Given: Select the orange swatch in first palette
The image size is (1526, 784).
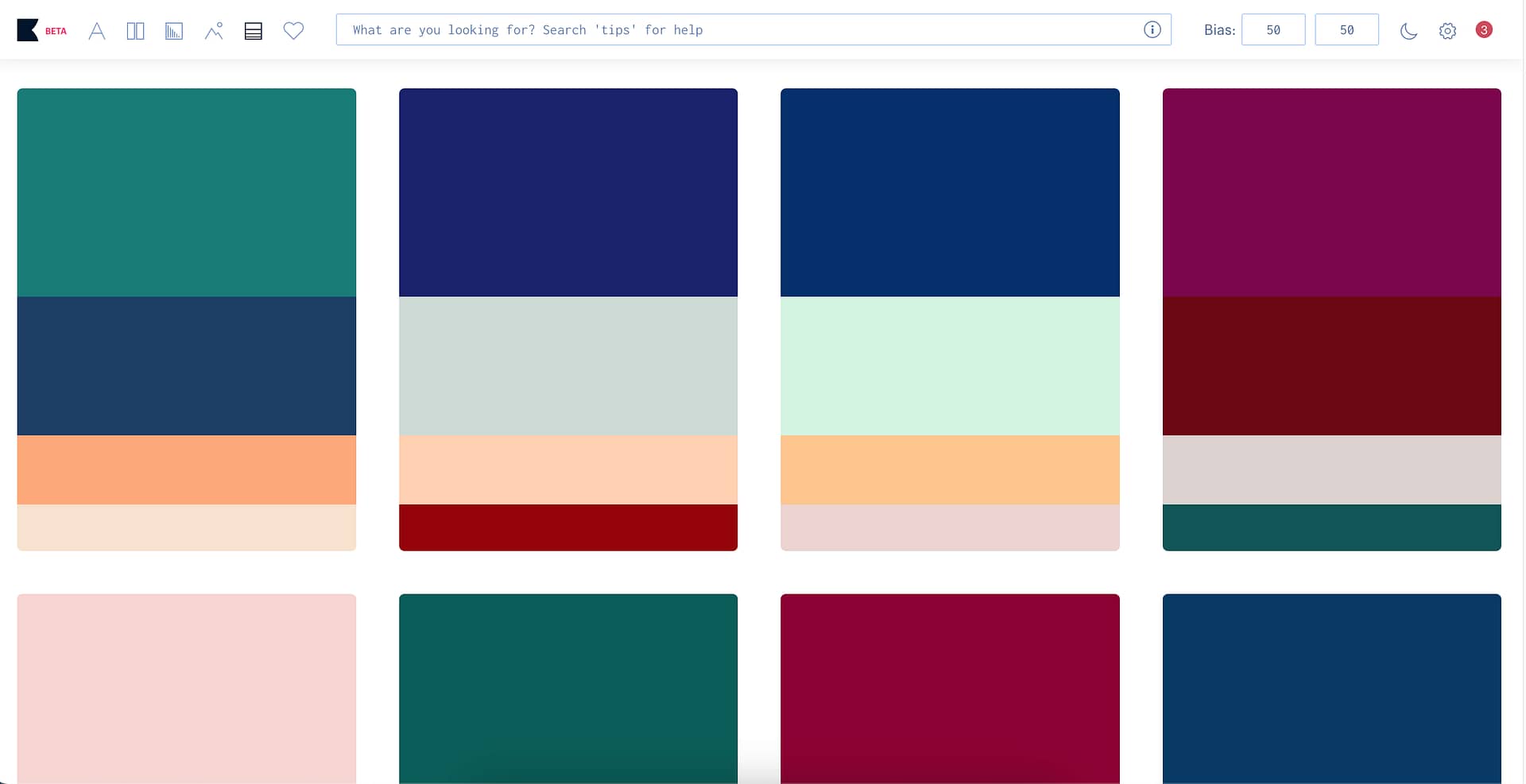Looking at the screenshot, I should tap(187, 469).
